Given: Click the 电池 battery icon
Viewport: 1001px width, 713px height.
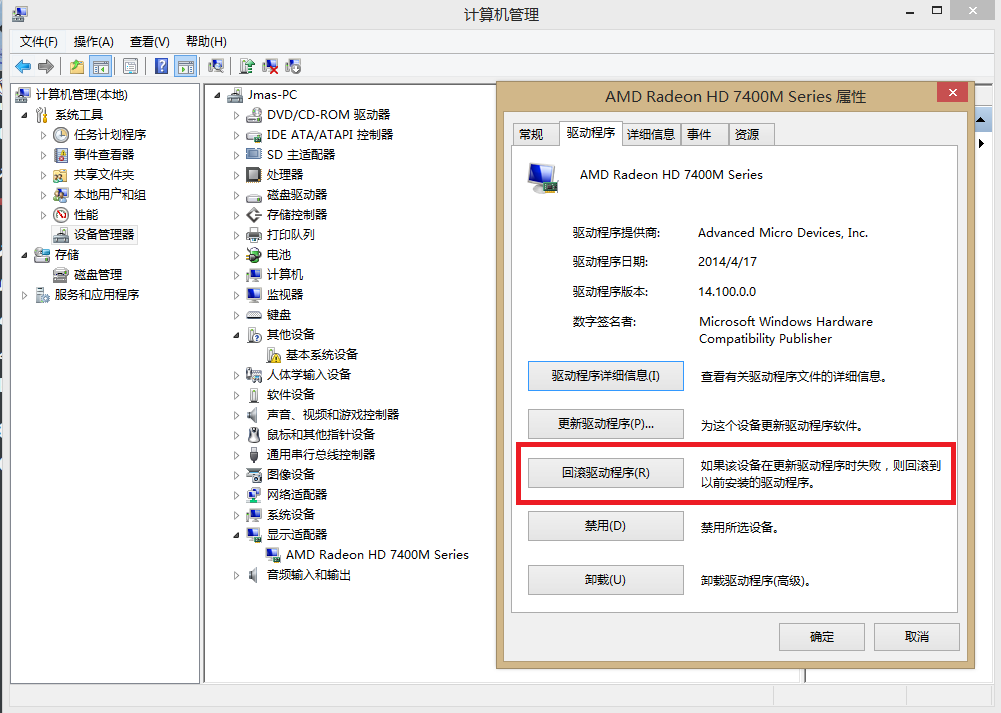Looking at the screenshot, I should pyautogui.click(x=254, y=255).
